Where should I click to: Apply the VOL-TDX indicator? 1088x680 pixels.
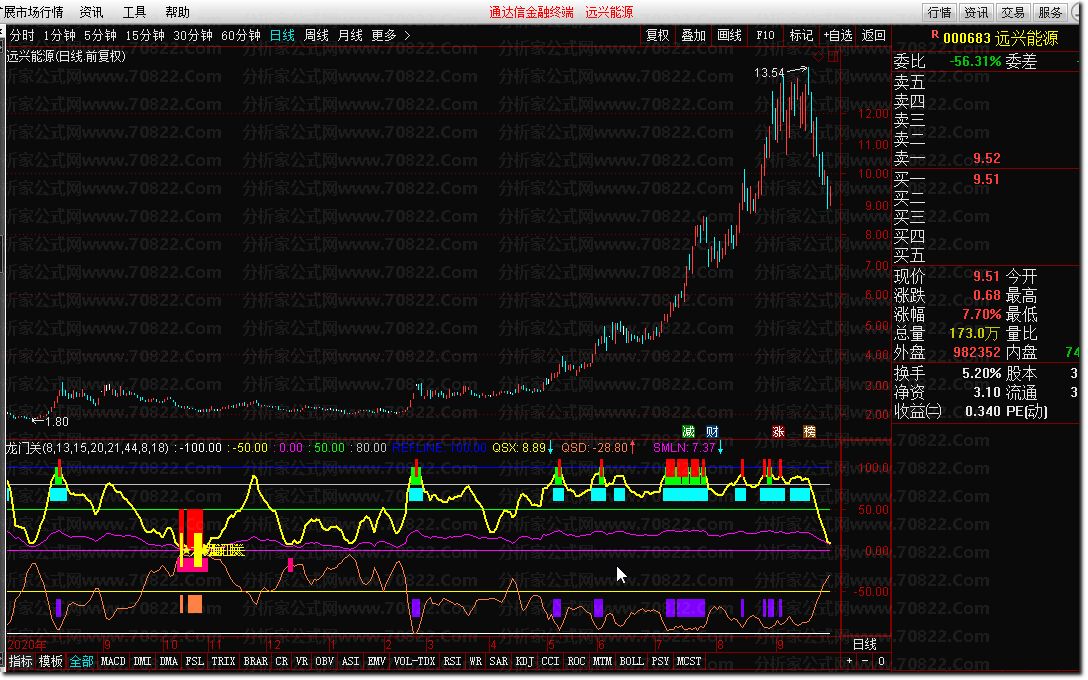tap(414, 661)
